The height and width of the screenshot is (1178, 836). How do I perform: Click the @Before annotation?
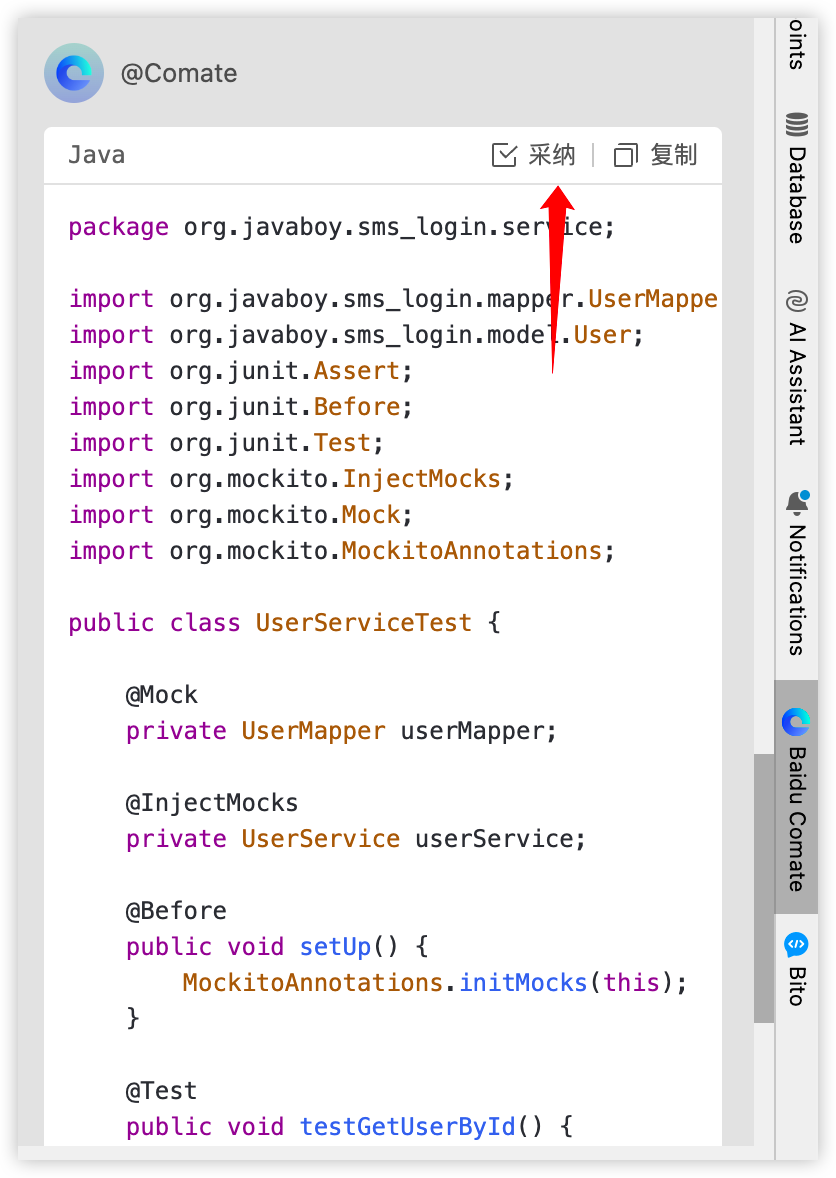tap(176, 911)
